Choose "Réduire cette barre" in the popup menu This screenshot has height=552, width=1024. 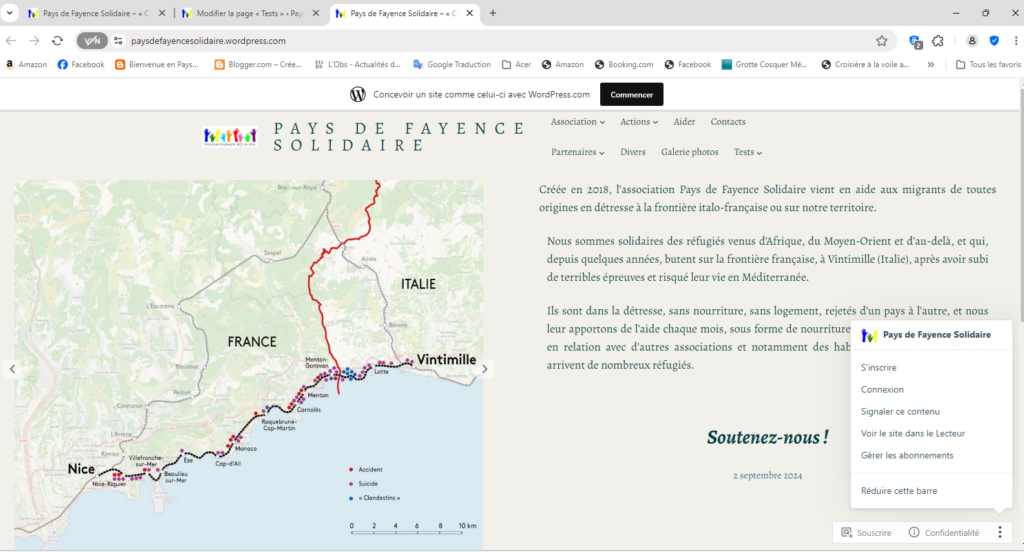pos(899,491)
